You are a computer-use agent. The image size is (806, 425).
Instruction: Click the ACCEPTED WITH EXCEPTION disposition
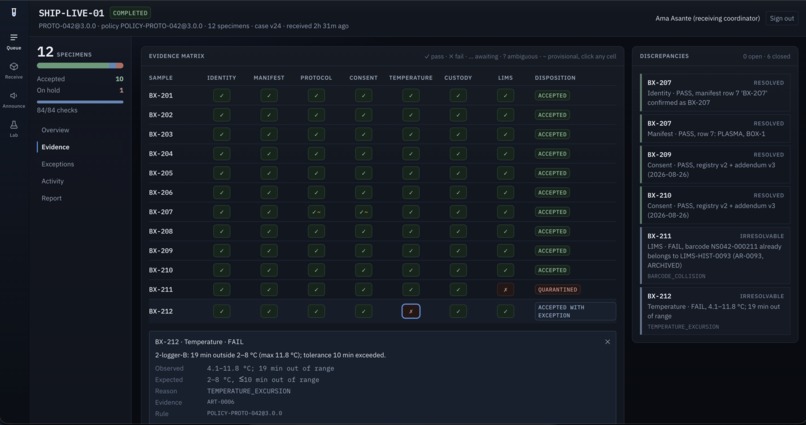point(575,311)
